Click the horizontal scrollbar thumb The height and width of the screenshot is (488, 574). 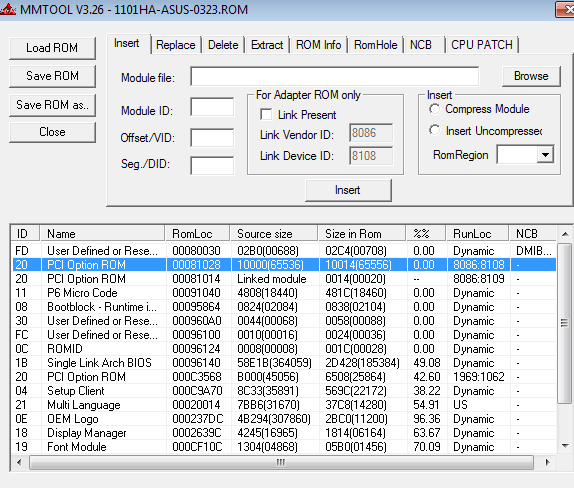tap(281, 462)
